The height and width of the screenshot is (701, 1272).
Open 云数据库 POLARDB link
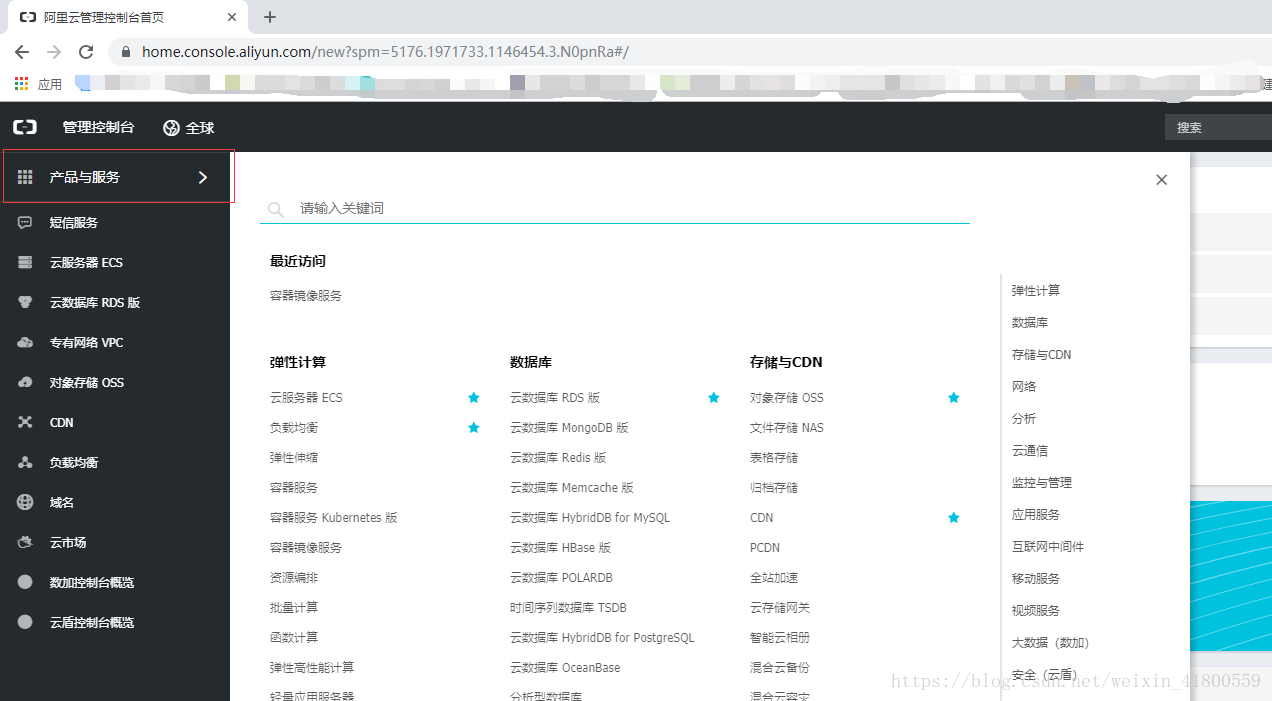pyautogui.click(x=561, y=577)
